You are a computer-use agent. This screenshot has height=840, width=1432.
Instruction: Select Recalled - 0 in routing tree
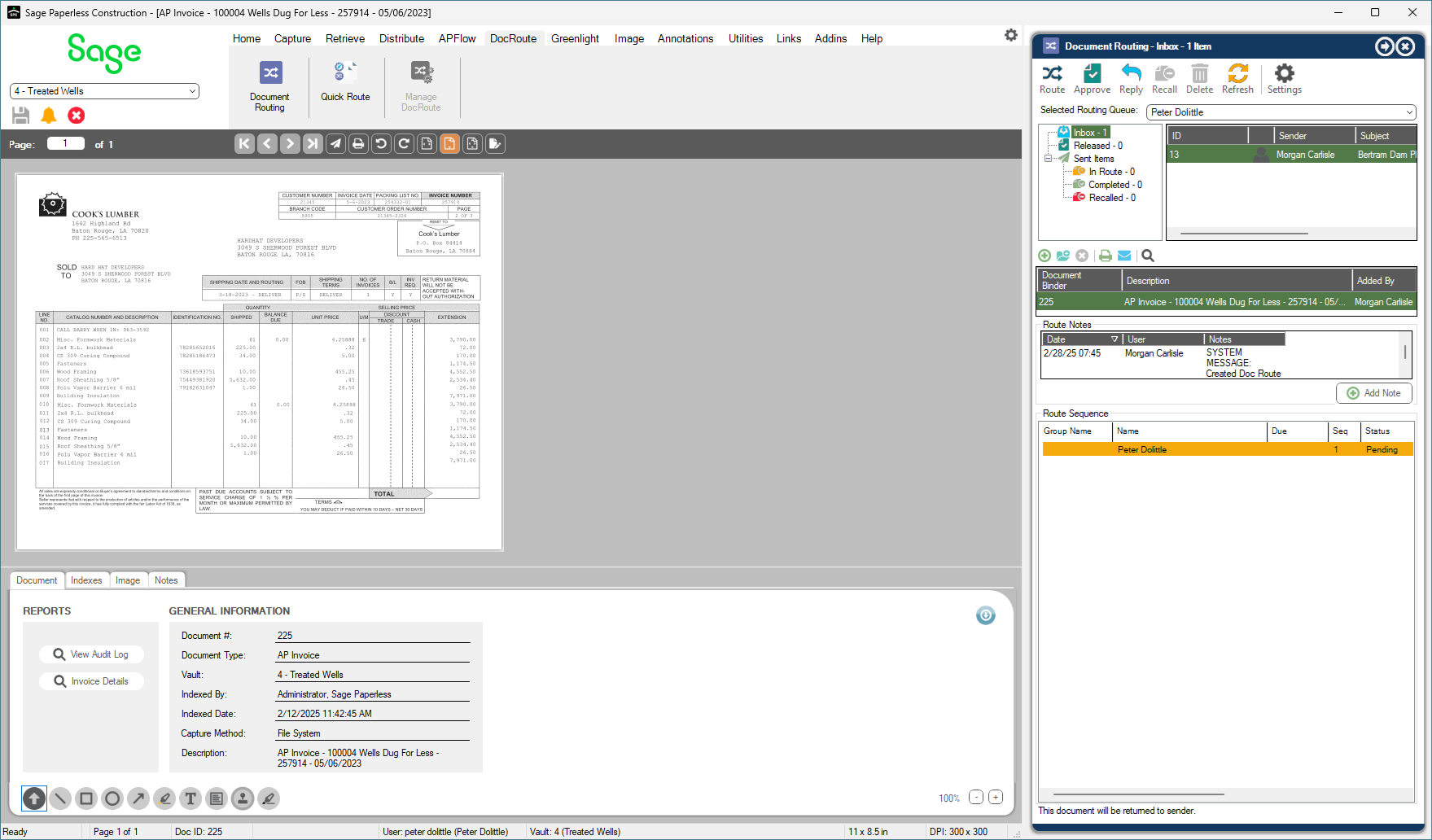(x=1112, y=198)
